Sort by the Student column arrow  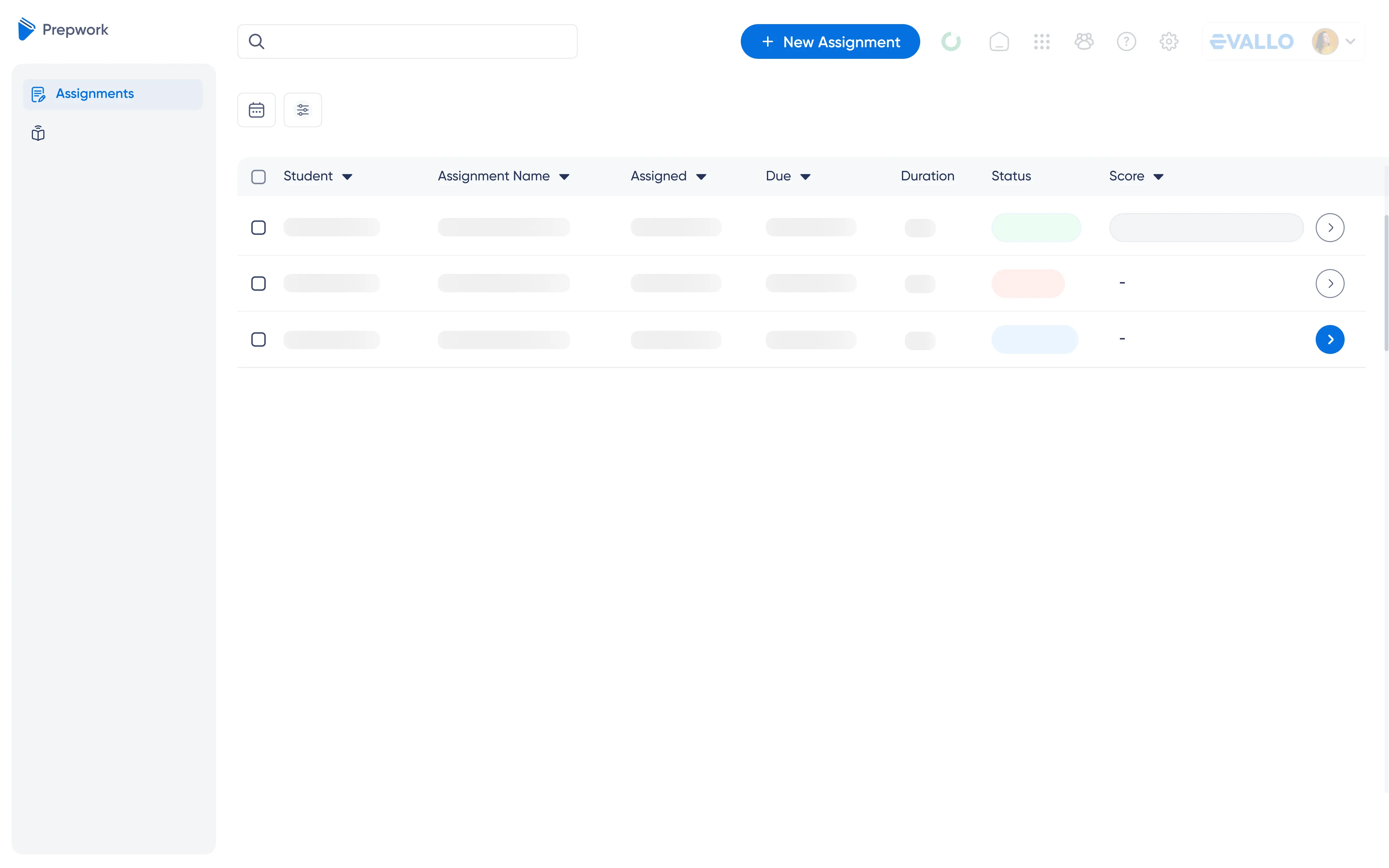pyautogui.click(x=347, y=177)
